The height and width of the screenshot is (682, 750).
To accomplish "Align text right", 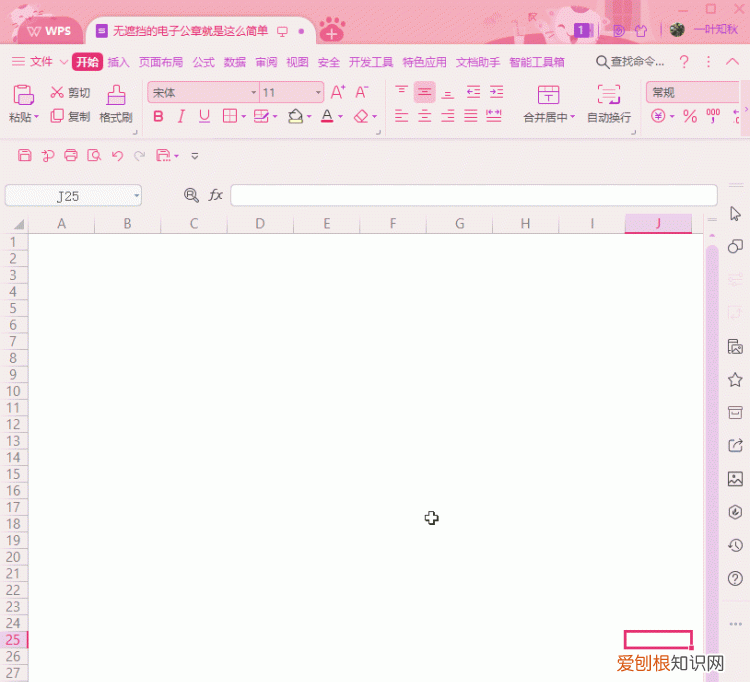I will (448, 116).
